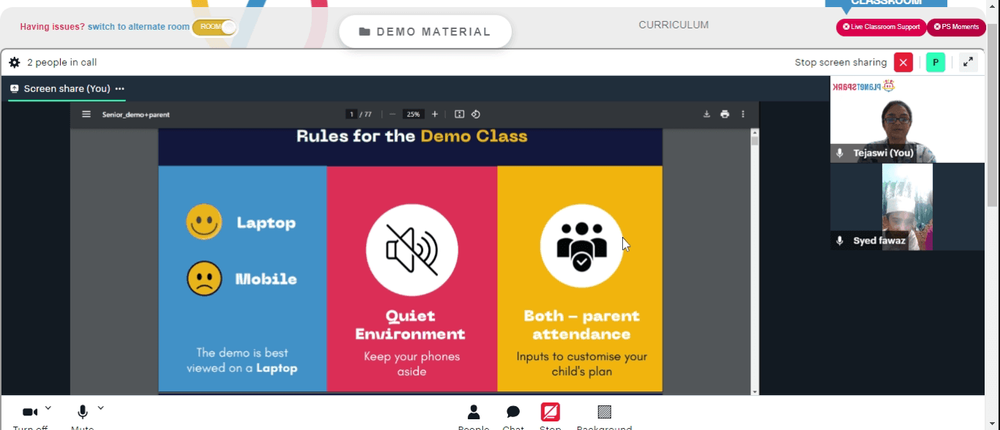Stop screen sharing with red X button
This screenshot has height=430, width=1000.
903,63
